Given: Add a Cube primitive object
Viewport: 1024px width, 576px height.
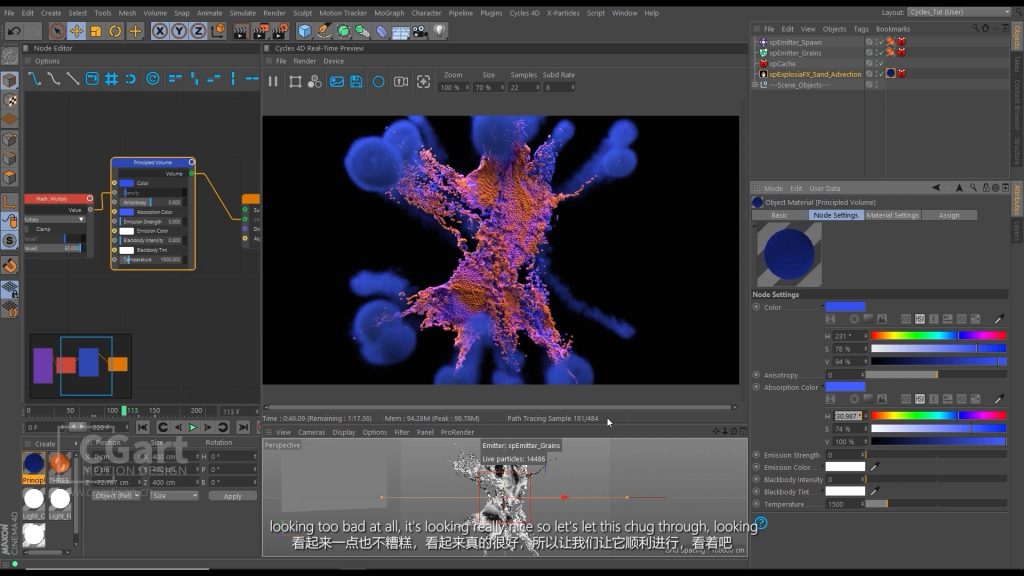Looking at the screenshot, I should coord(304,31).
